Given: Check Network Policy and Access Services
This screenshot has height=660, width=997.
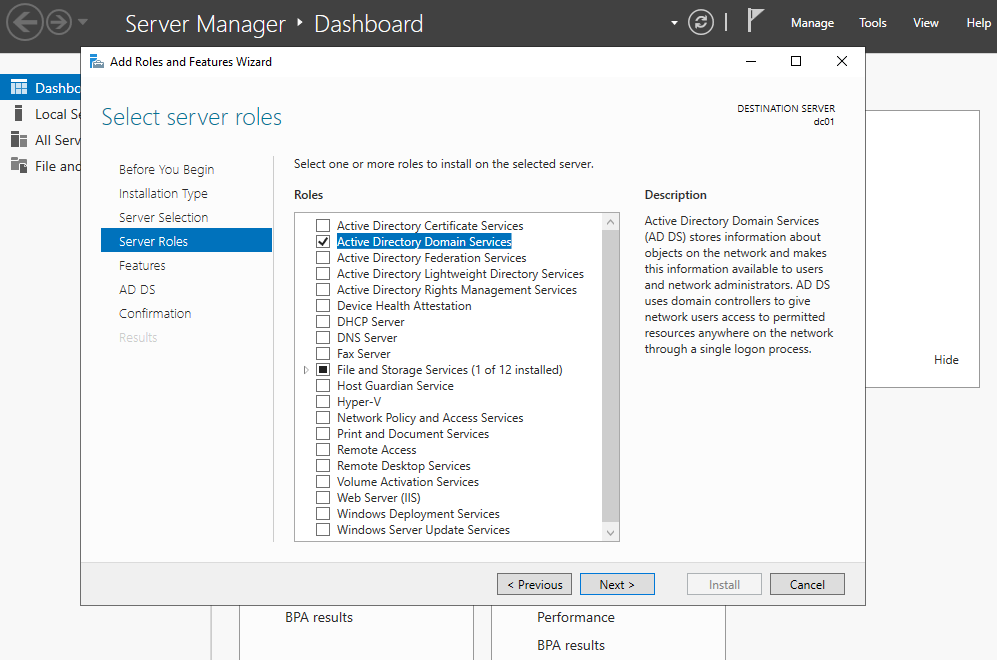Looking at the screenshot, I should tap(323, 418).
